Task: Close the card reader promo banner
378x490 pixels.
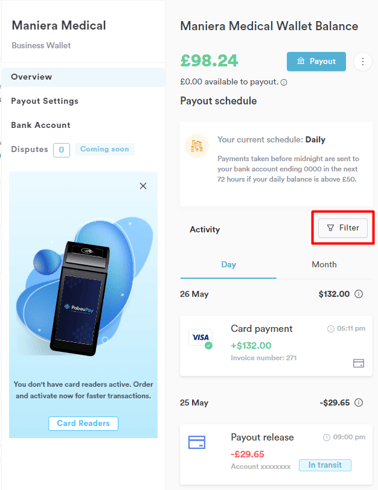Action: coord(143,186)
